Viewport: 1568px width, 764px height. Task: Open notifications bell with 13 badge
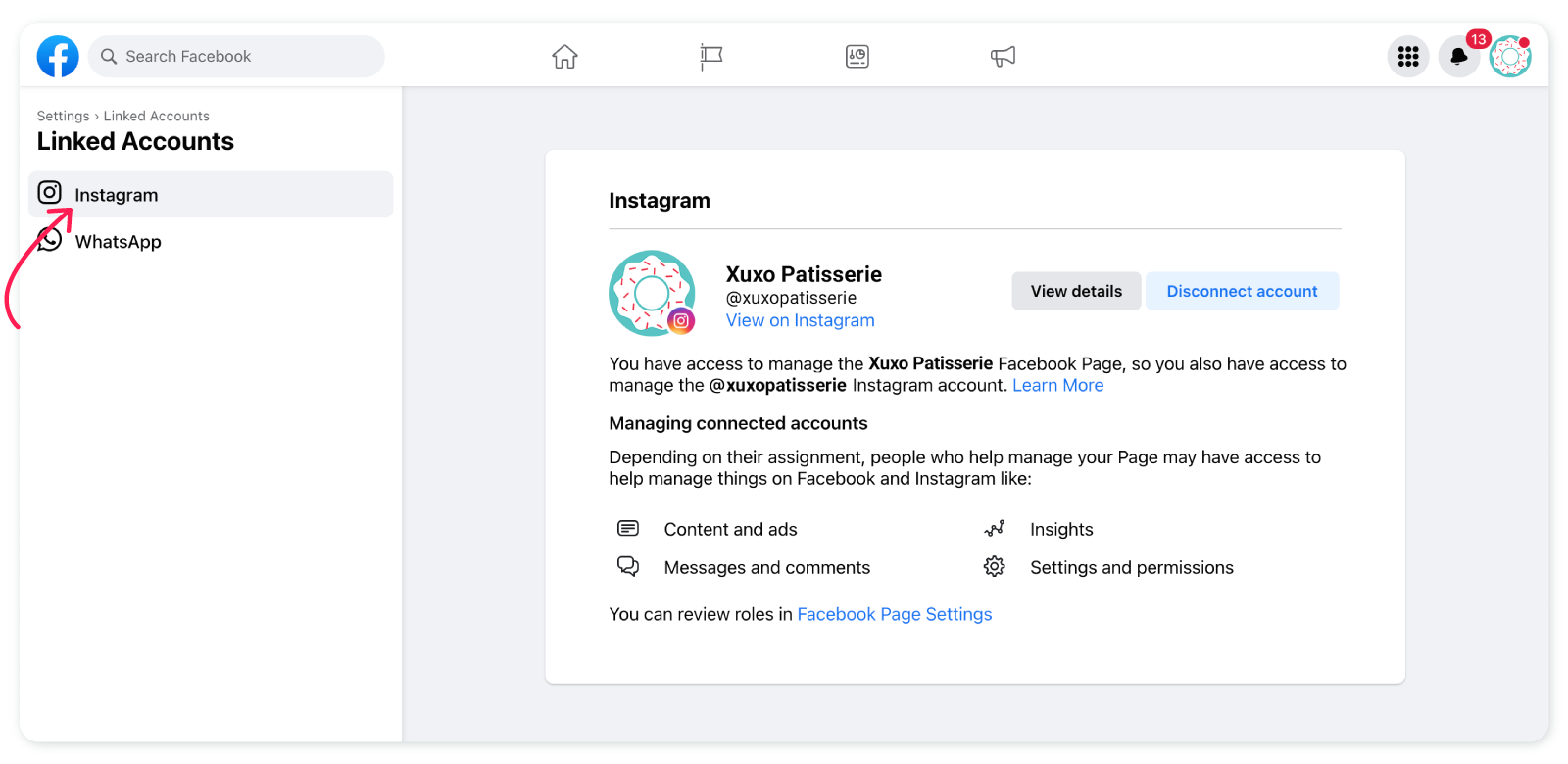point(1459,57)
